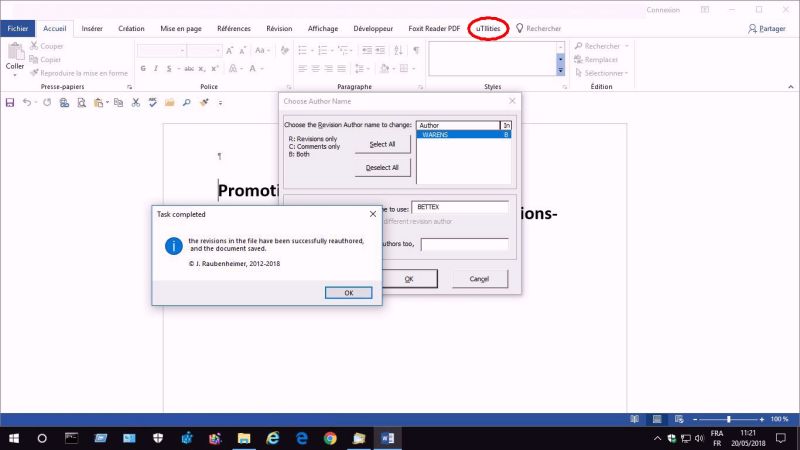Switch to Read Mode view in status bar
This screenshot has width=800, height=450.
(634, 419)
